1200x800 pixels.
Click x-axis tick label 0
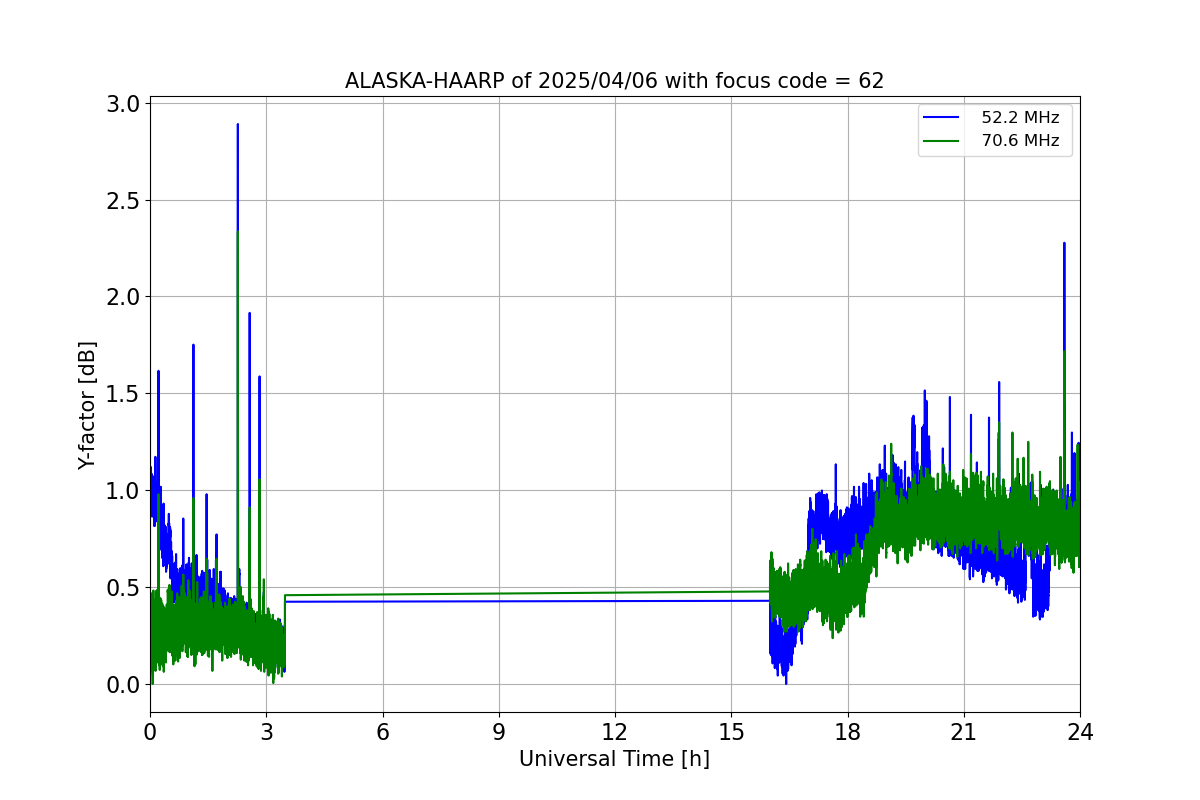tap(150, 731)
